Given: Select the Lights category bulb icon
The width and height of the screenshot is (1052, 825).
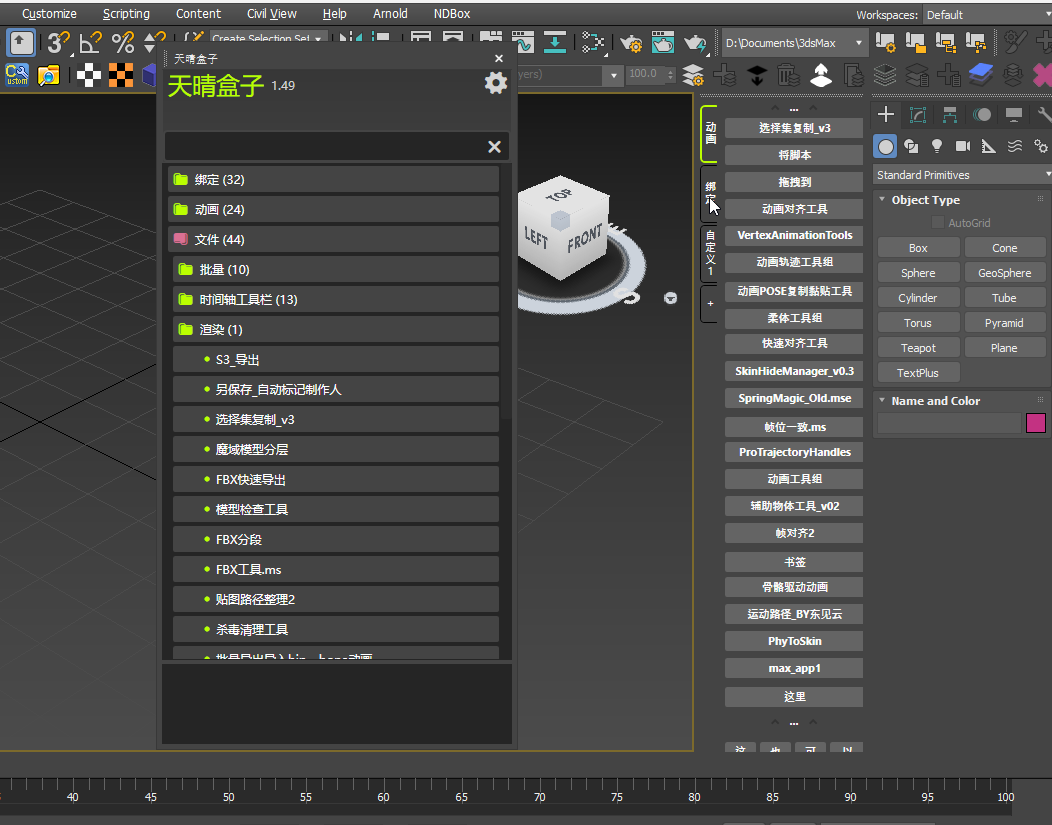Looking at the screenshot, I should coord(937,146).
